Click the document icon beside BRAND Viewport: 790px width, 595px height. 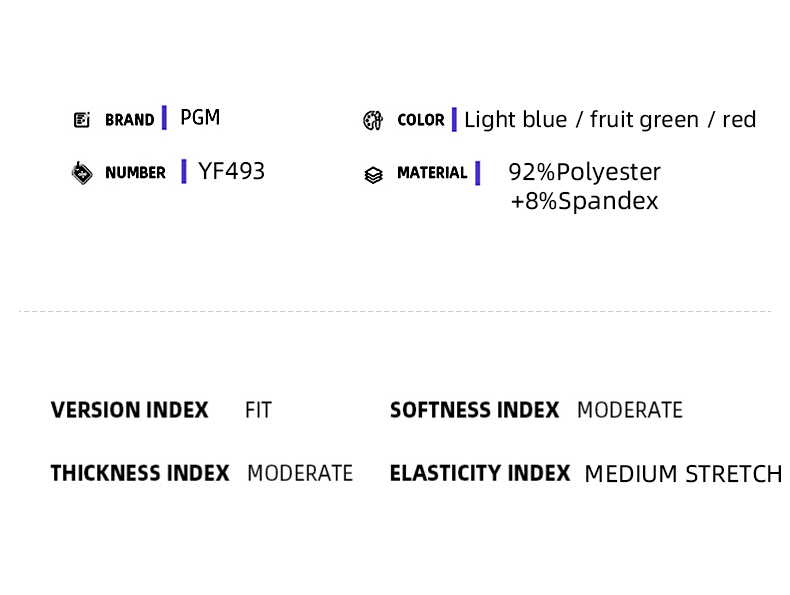click(x=82, y=120)
